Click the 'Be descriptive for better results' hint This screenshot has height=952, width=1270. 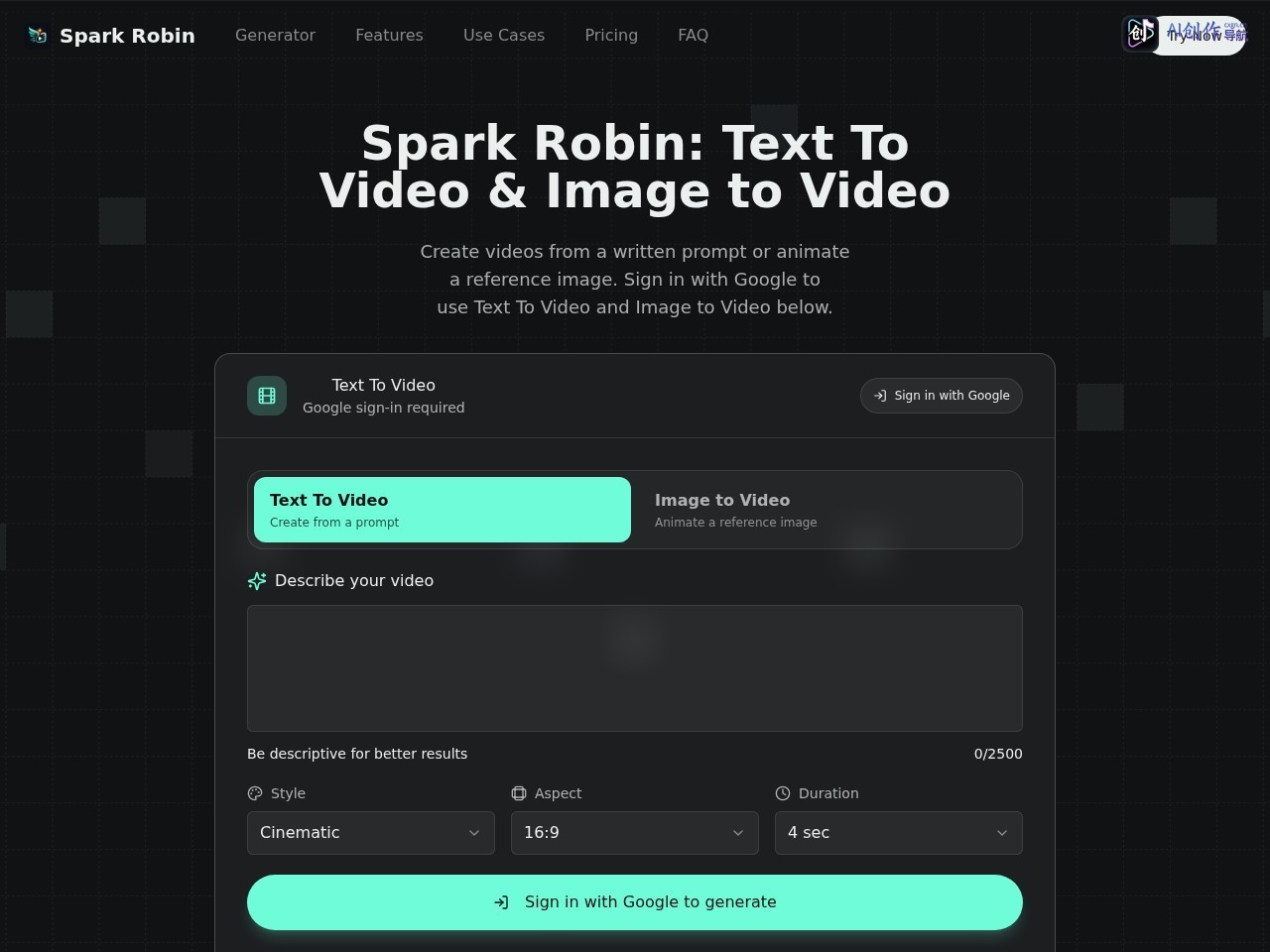(357, 754)
